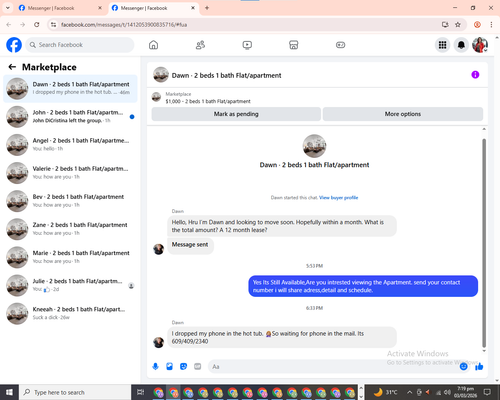Click More options button
Screen dimensions: 500x400
[403, 114]
